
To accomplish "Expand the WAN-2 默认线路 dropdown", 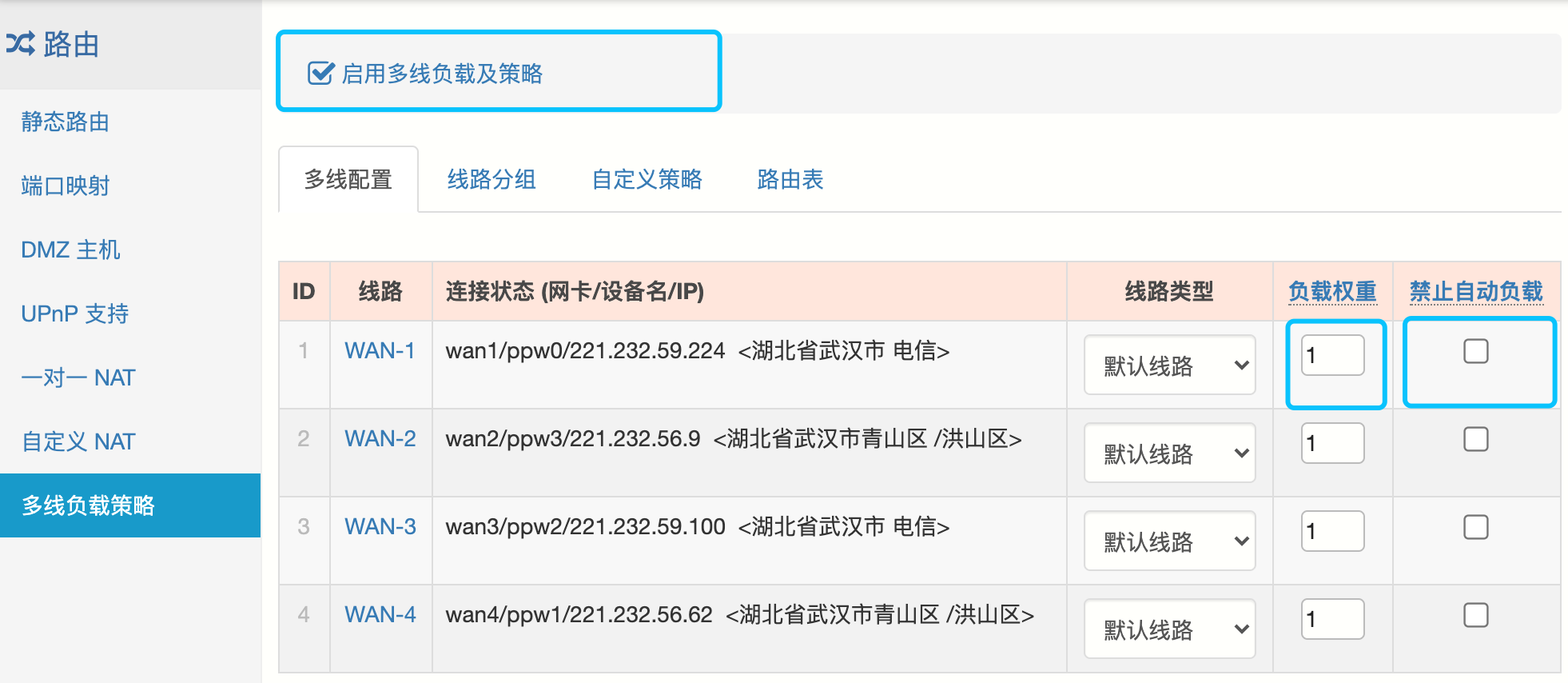I will coord(1169,453).
